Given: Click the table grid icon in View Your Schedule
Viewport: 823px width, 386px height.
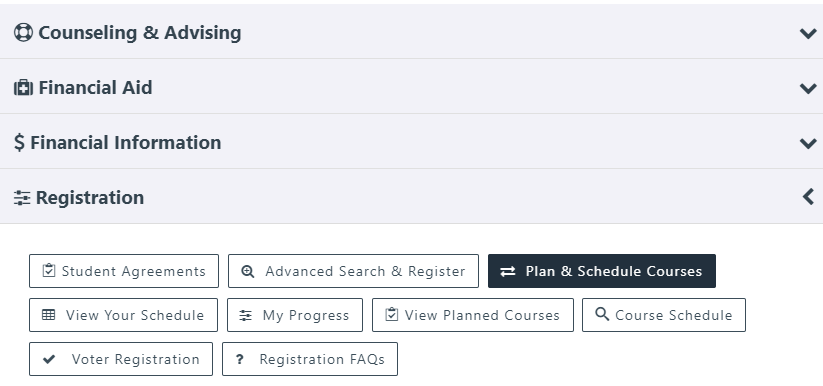Looking at the screenshot, I should (48, 315).
